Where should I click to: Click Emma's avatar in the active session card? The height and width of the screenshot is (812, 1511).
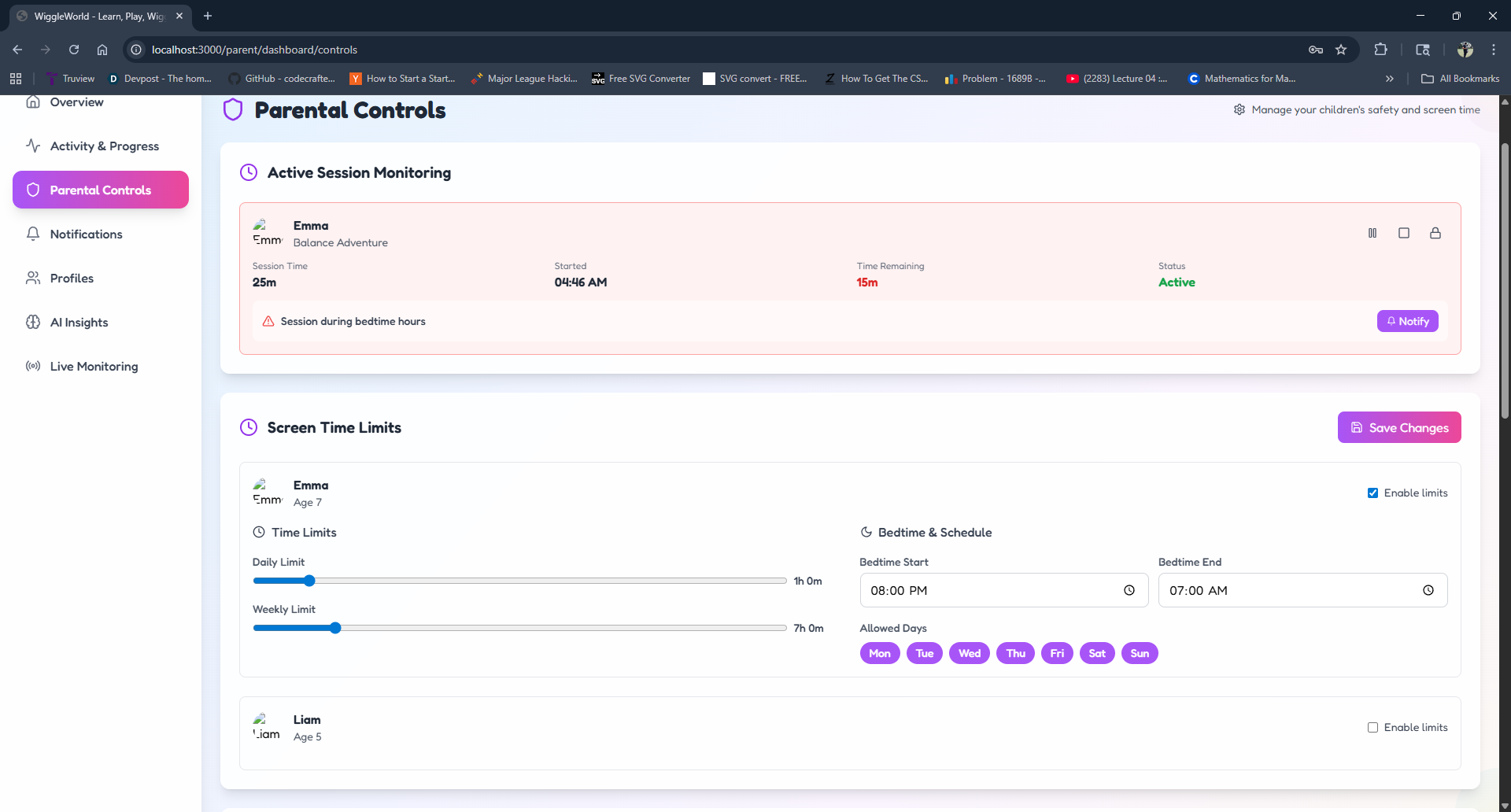[x=267, y=233]
